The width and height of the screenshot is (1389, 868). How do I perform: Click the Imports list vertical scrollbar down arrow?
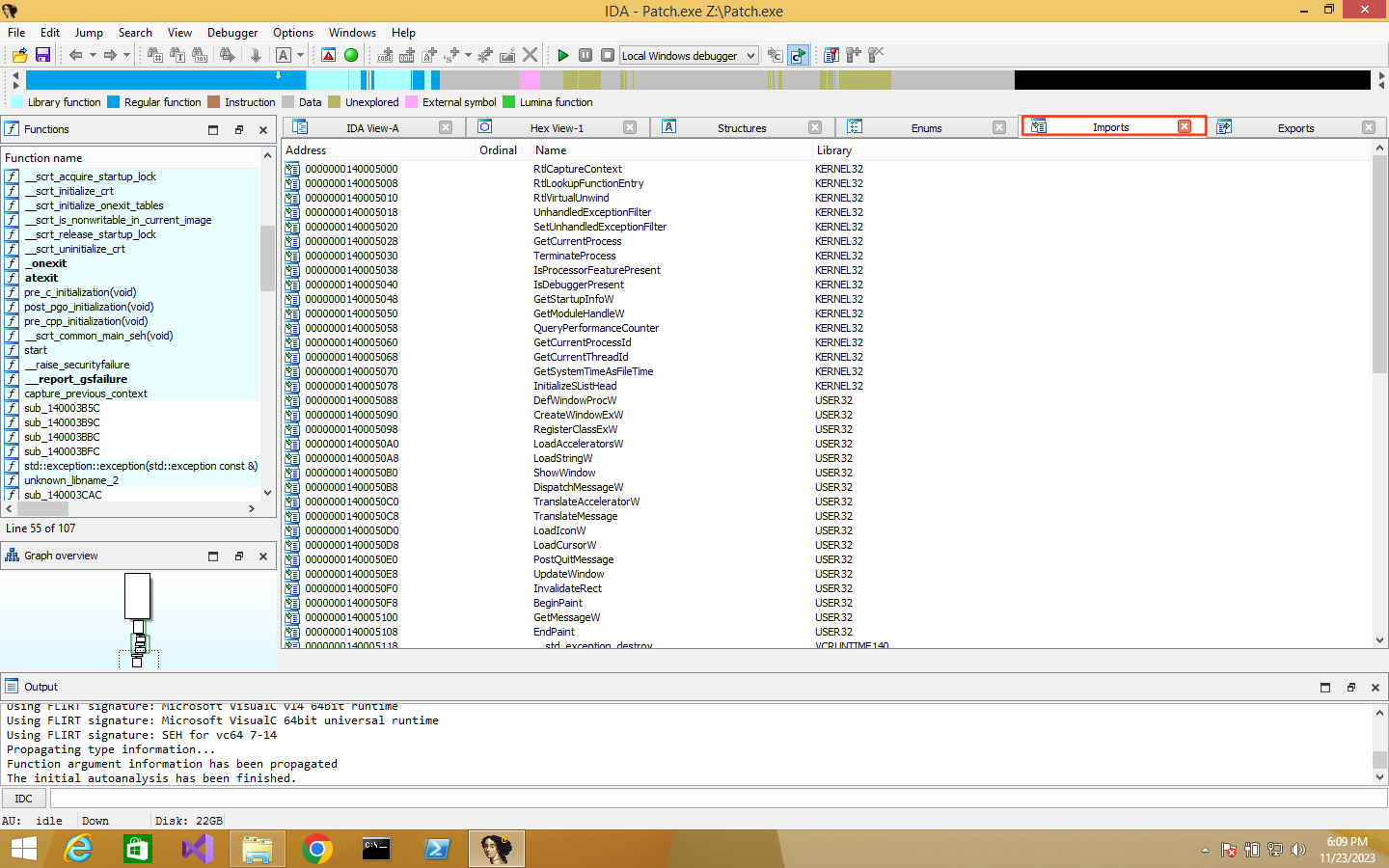pos(1379,640)
